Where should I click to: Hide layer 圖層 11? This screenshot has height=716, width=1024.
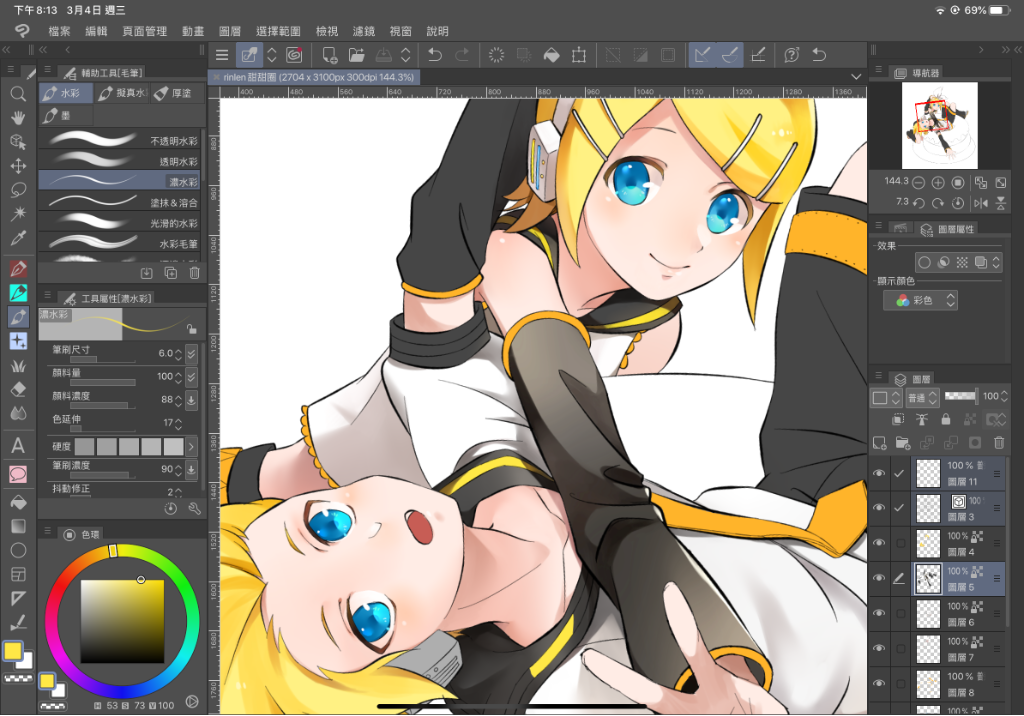(x=879, y=473)
